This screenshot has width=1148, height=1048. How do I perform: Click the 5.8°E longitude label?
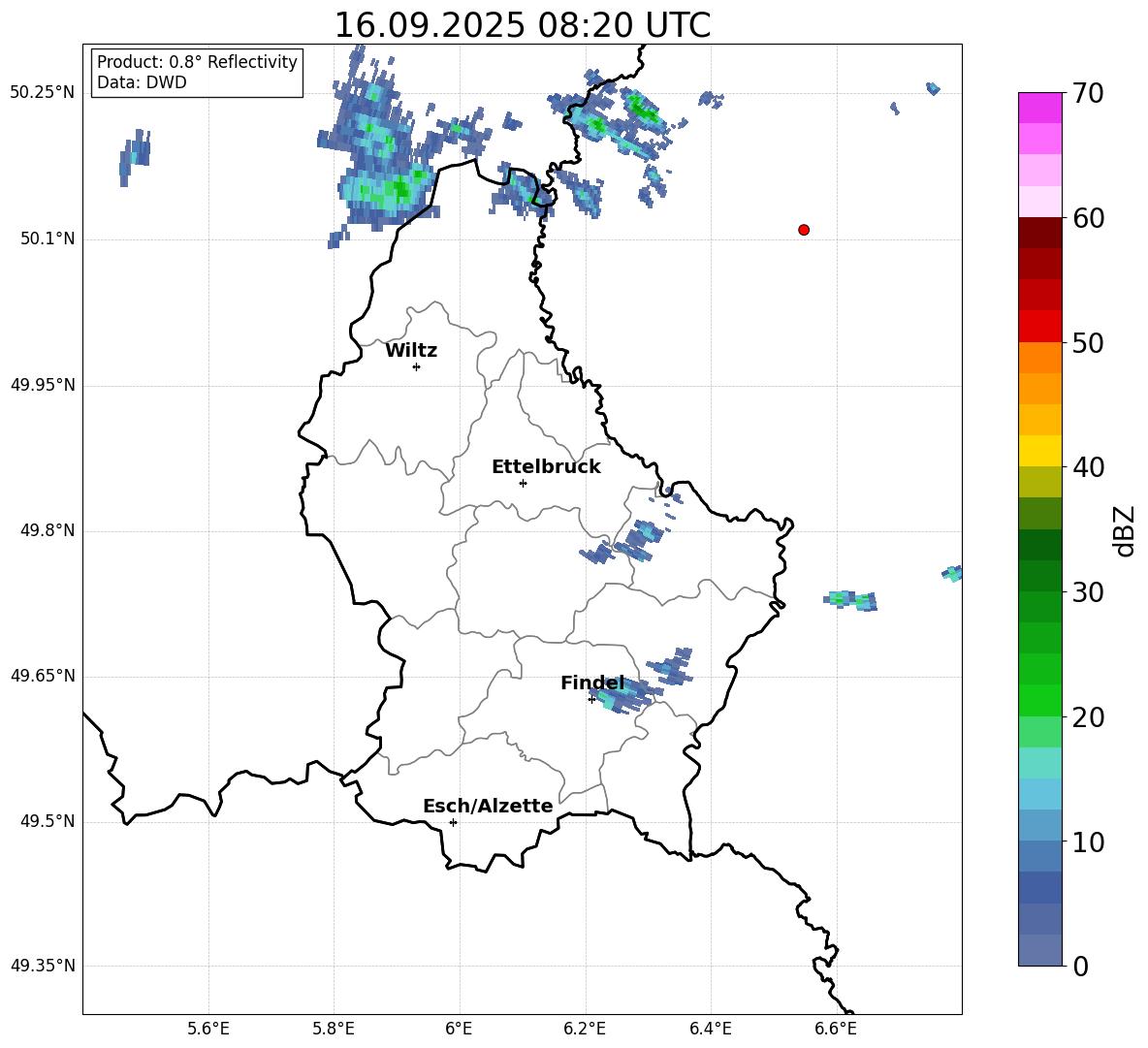pos(334,1029)
